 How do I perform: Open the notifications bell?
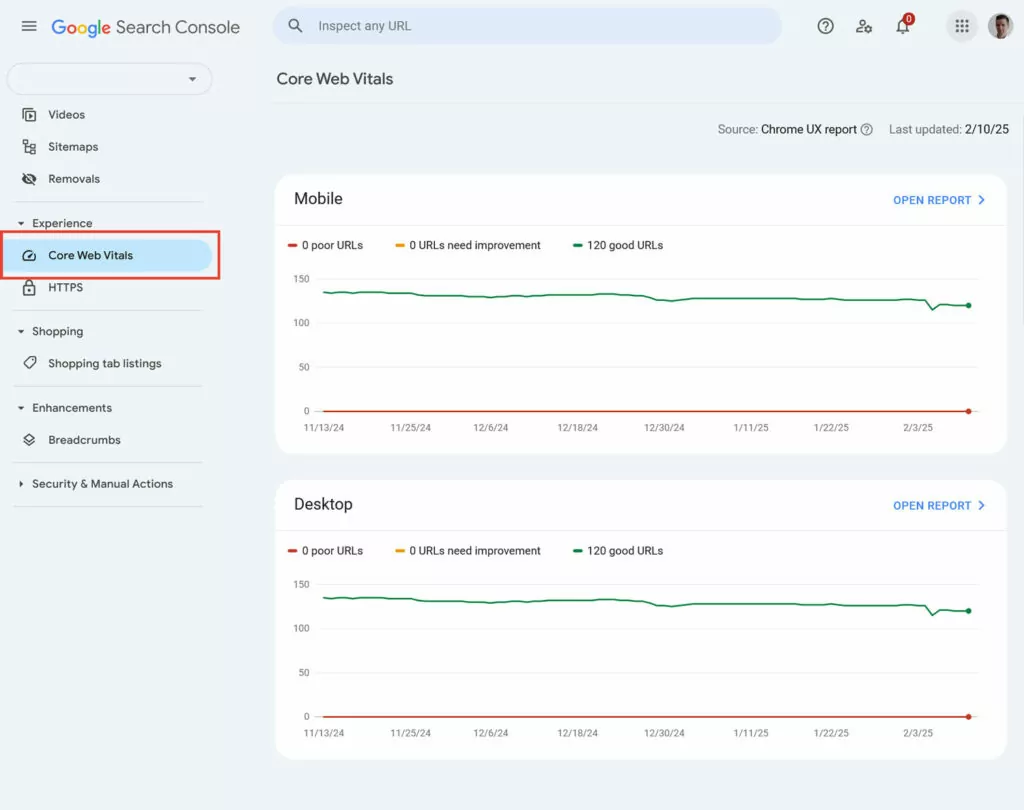tap(903, 25)
